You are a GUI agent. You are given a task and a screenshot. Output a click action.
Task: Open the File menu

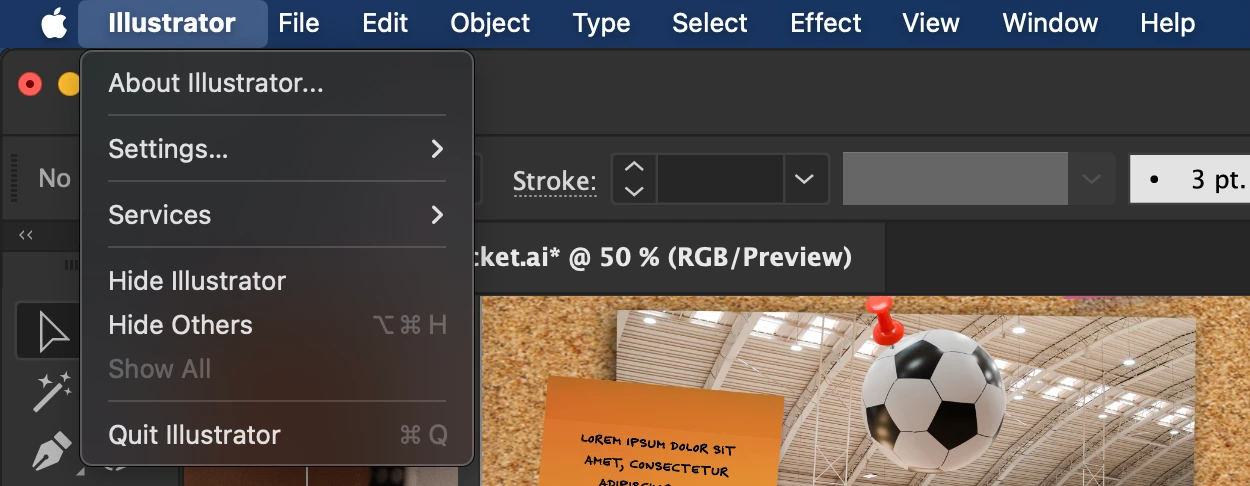click(x=299, y=23)
